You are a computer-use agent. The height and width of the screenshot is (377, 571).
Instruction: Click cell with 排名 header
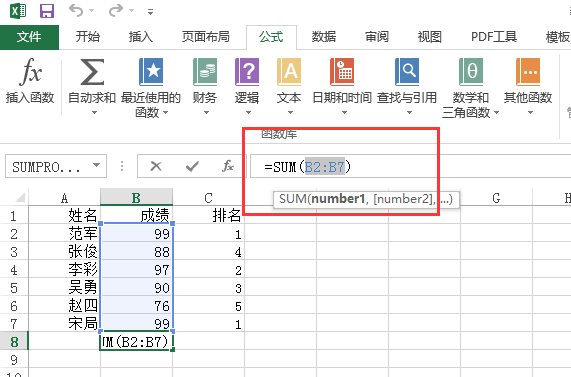(208, 215)
